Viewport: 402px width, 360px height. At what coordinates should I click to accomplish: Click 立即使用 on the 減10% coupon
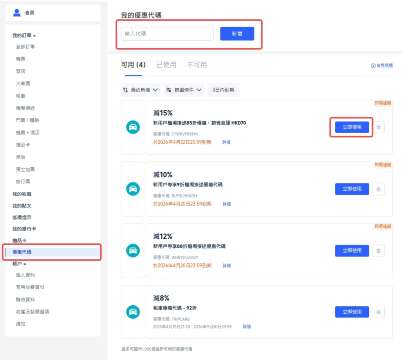[x=352, y=189]
